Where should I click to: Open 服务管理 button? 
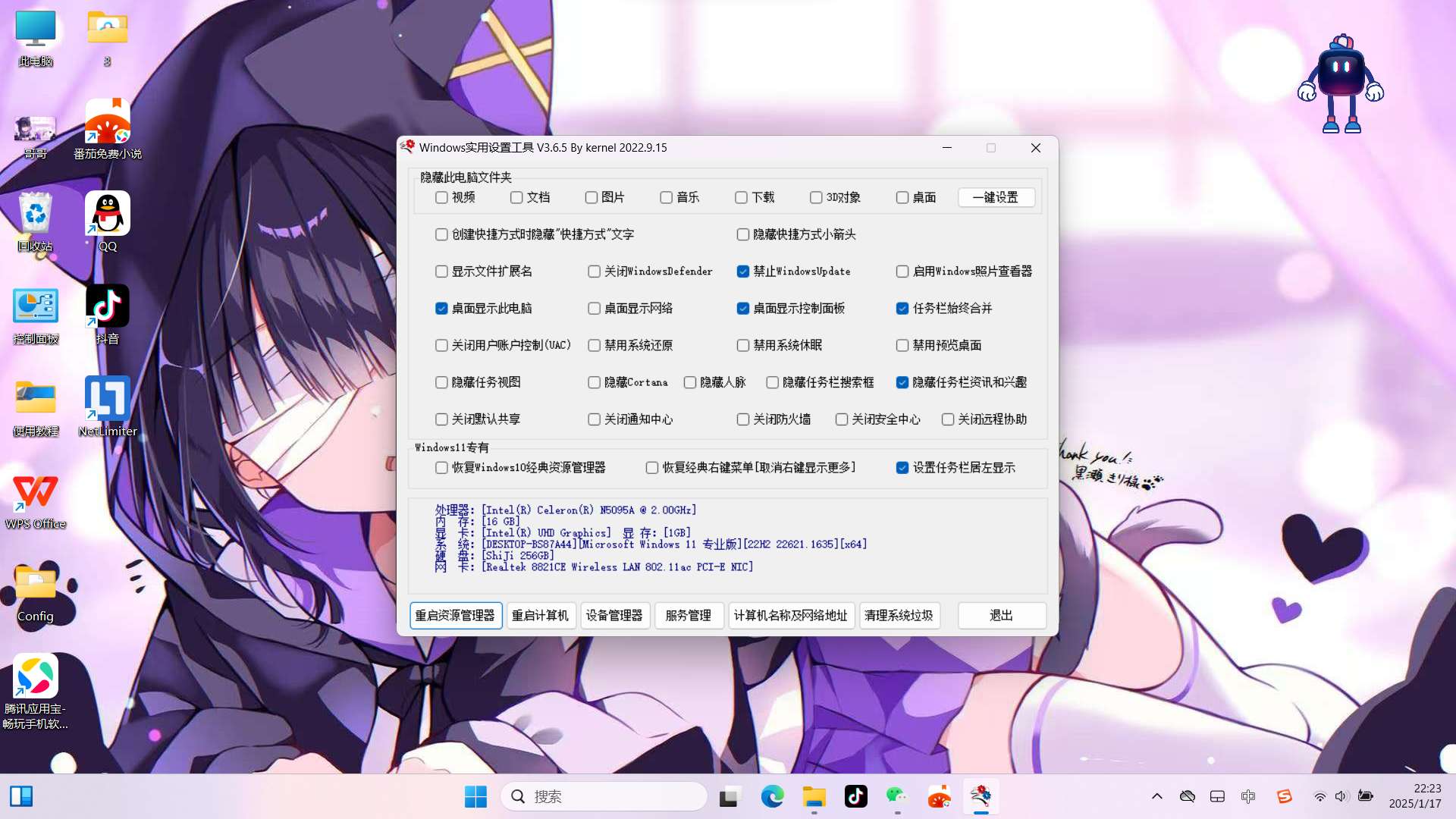click(x=689, y=616)
